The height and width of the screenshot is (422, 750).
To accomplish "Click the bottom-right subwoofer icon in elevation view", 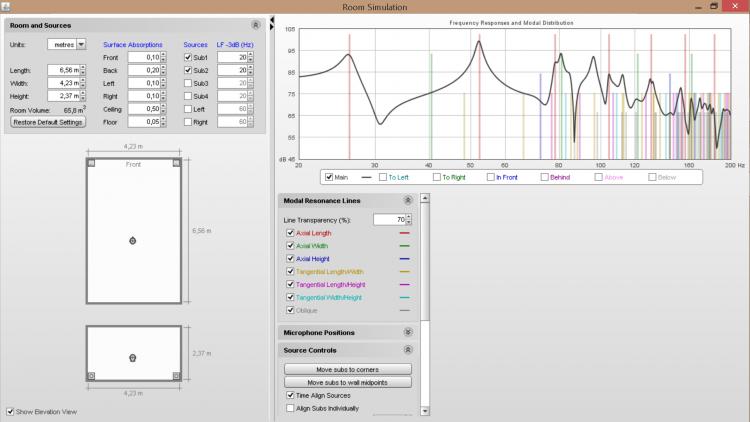I will click(x=176, y=376).
